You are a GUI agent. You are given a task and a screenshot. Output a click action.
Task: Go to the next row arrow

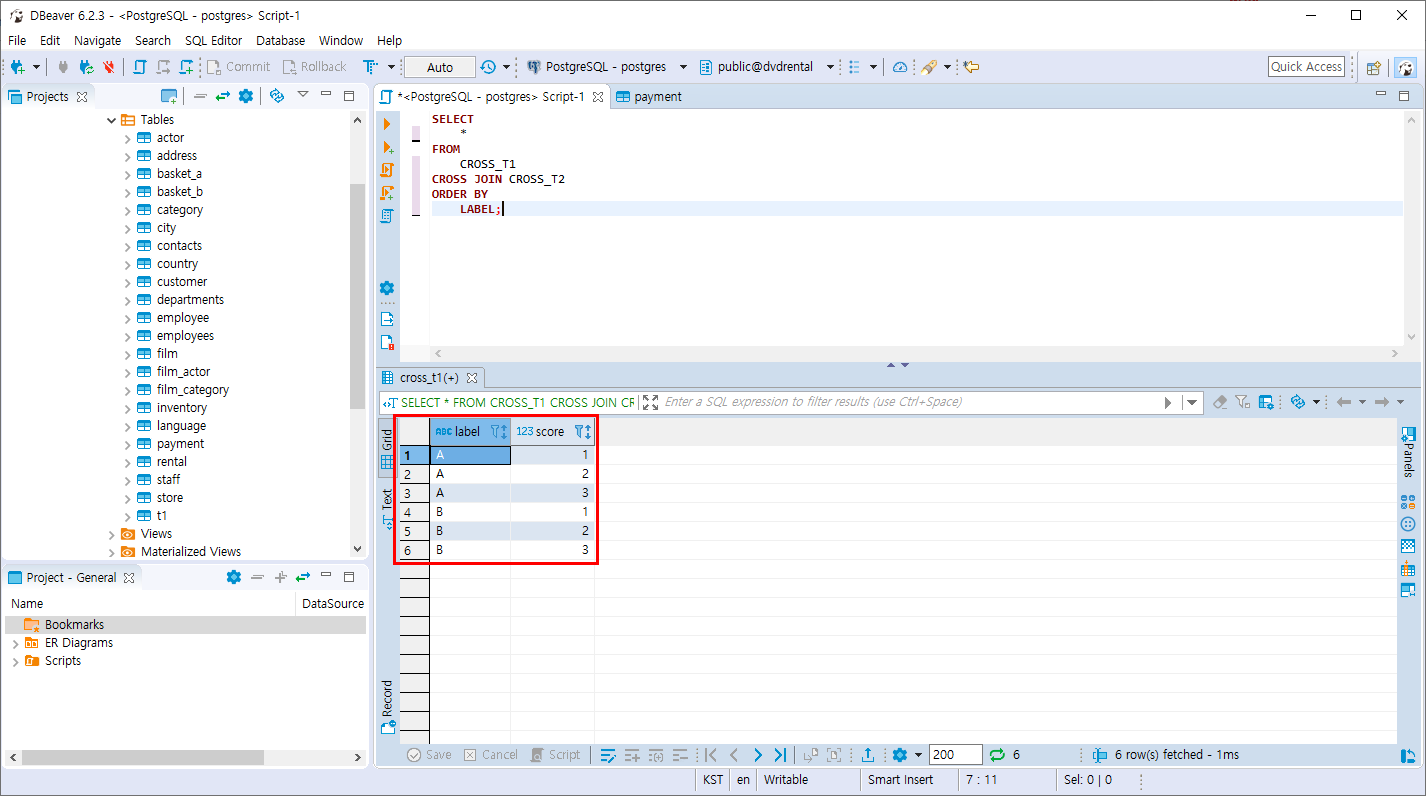click(757, 755)
